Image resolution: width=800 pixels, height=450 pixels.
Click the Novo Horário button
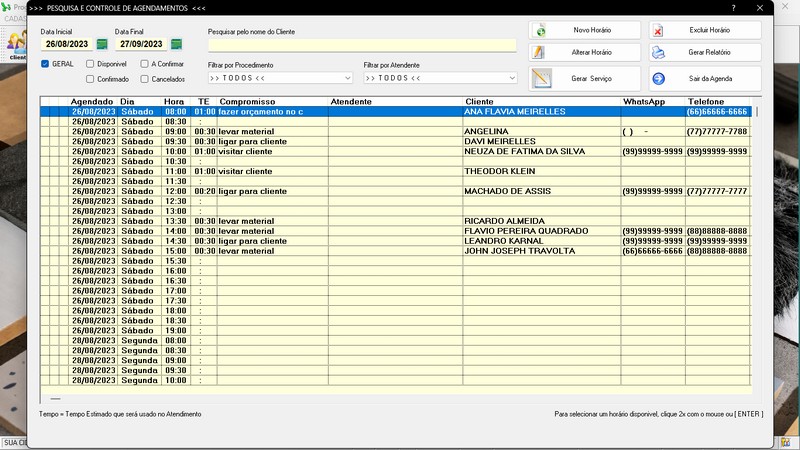click(x=585, y=30)
